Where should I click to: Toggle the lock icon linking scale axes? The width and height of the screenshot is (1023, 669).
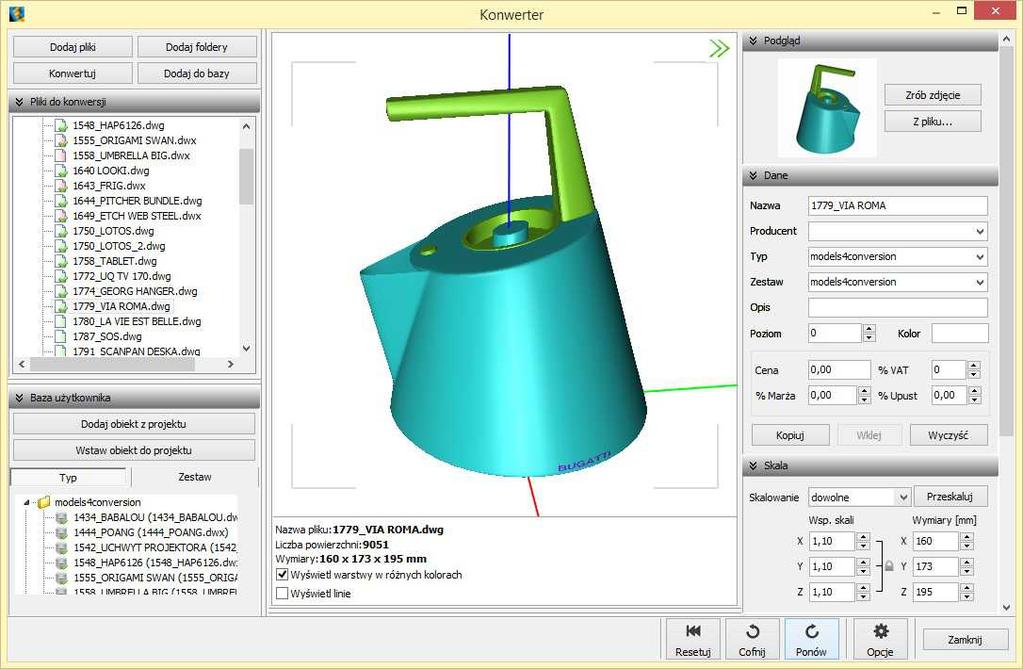click(x=889, y=566)
